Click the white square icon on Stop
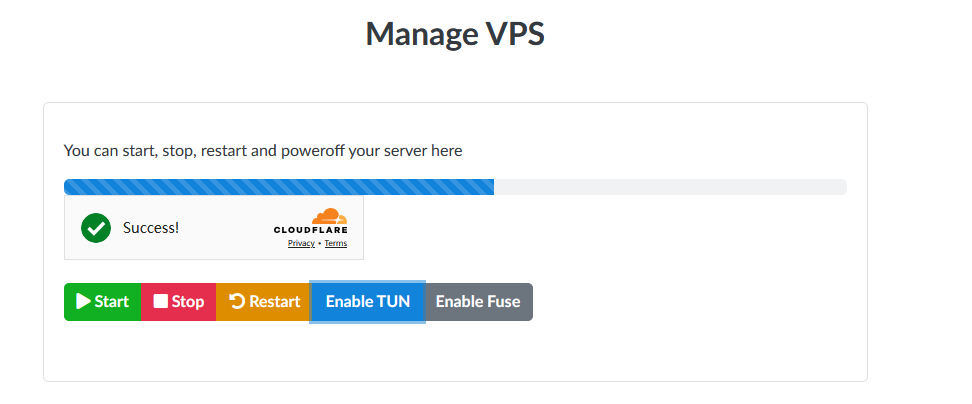The height and width of the screenshot is (404, 972). [x=161, y=301]
